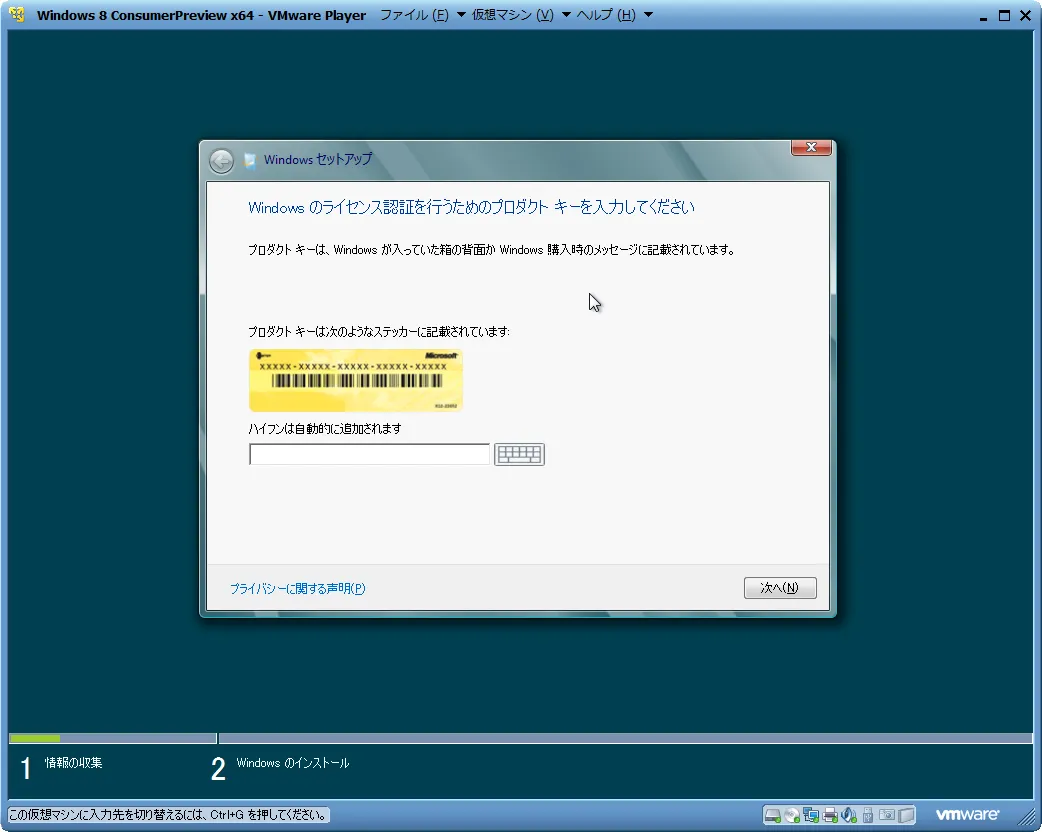Click the VMware Player title bar icon
Image resolution: width=1042 pixels, height=832 pixels.
tap(16, 15)
